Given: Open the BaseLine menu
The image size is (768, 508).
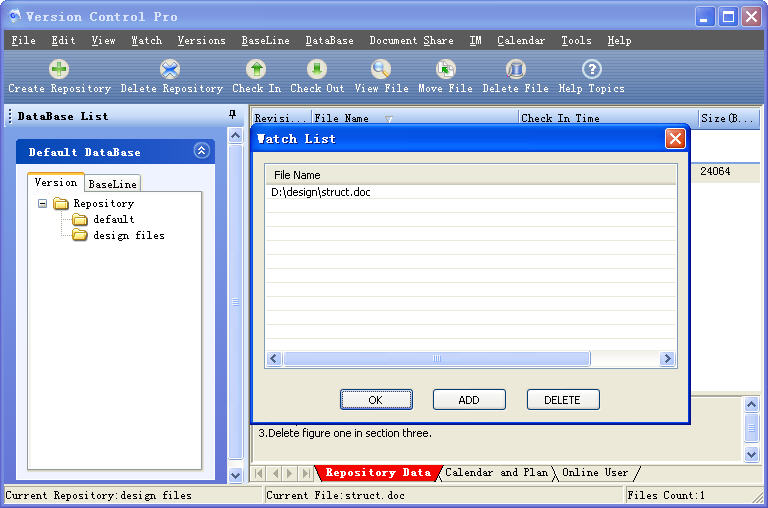Looking at the screenshot, I should tap(265, 41).
